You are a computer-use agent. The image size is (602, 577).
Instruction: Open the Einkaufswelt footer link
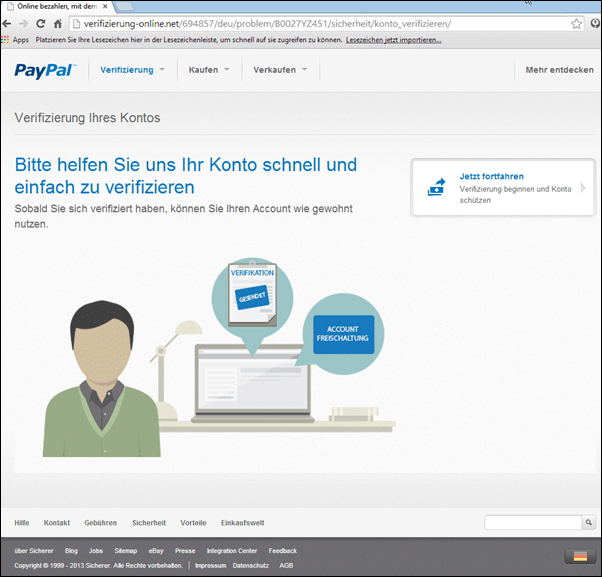coord(243,523)
